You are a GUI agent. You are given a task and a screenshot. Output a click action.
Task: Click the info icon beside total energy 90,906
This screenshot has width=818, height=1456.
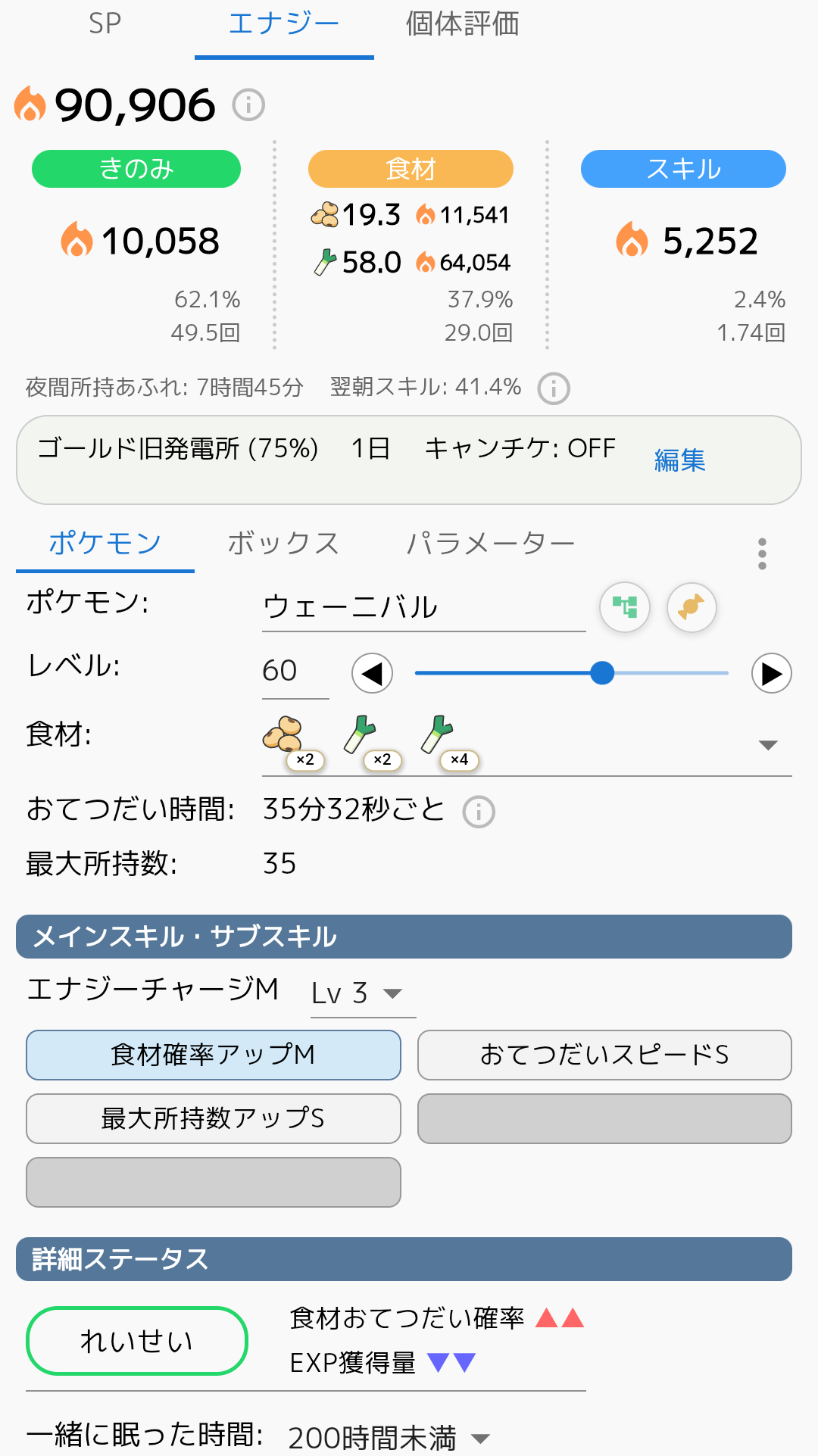pyautogui.click(x=248, y=104)
